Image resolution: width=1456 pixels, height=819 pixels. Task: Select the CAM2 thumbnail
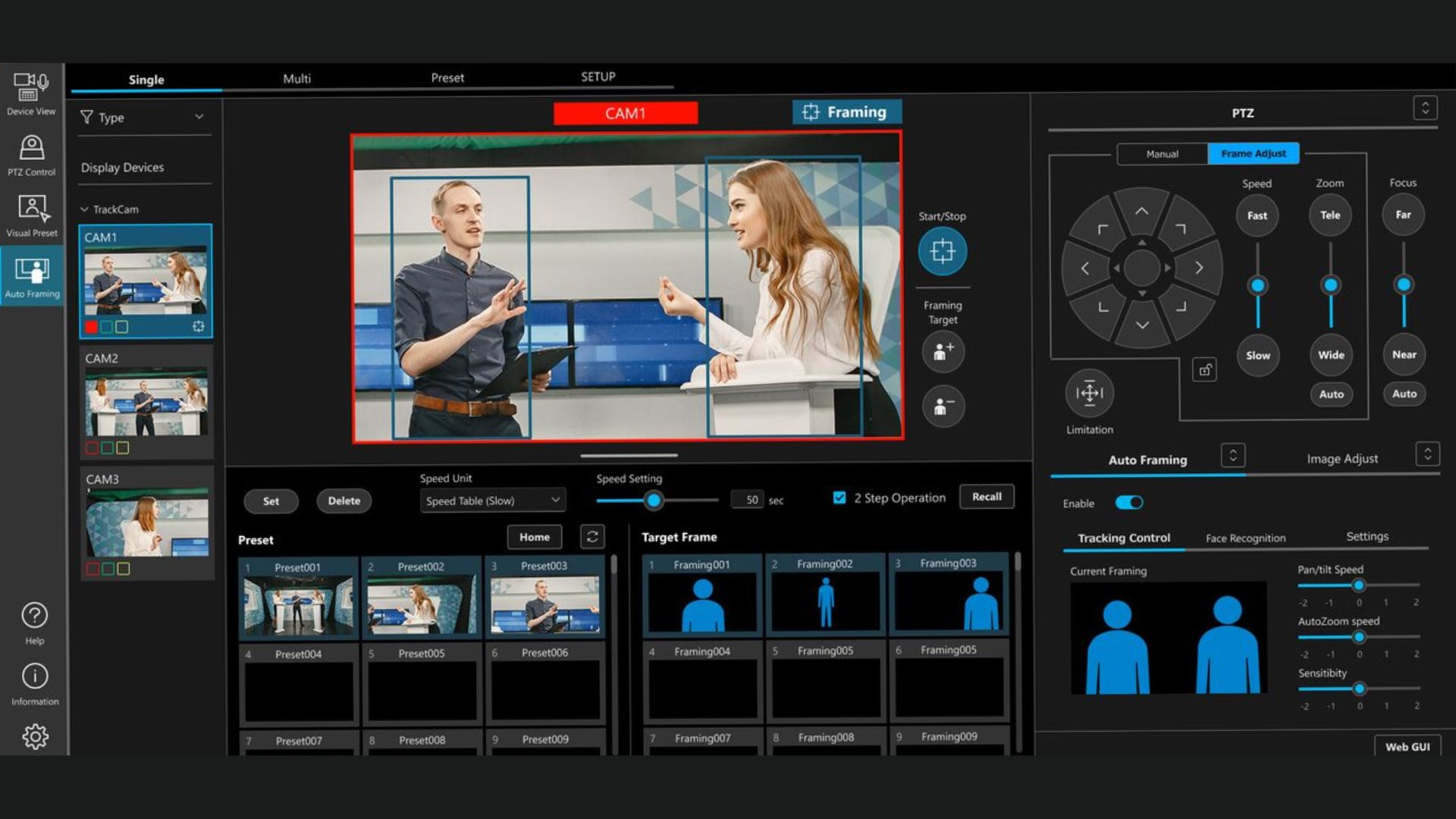[x=146, y=402]
